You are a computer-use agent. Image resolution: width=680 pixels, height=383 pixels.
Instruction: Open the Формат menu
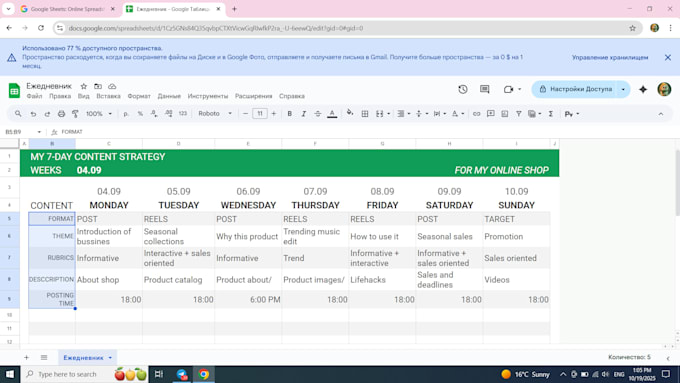point(139,96)
